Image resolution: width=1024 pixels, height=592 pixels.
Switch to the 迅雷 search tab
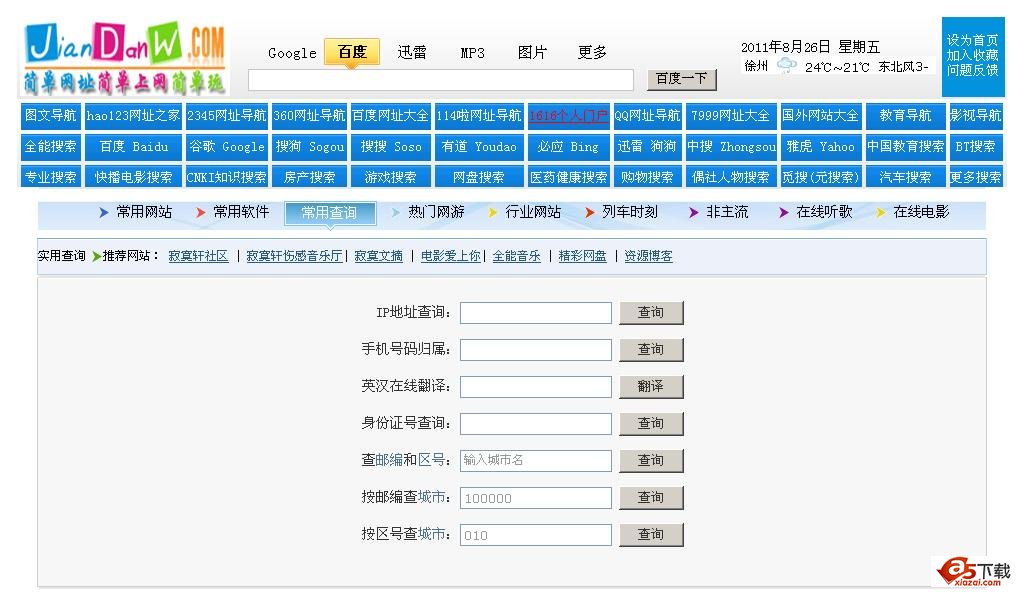pos(412,52)
